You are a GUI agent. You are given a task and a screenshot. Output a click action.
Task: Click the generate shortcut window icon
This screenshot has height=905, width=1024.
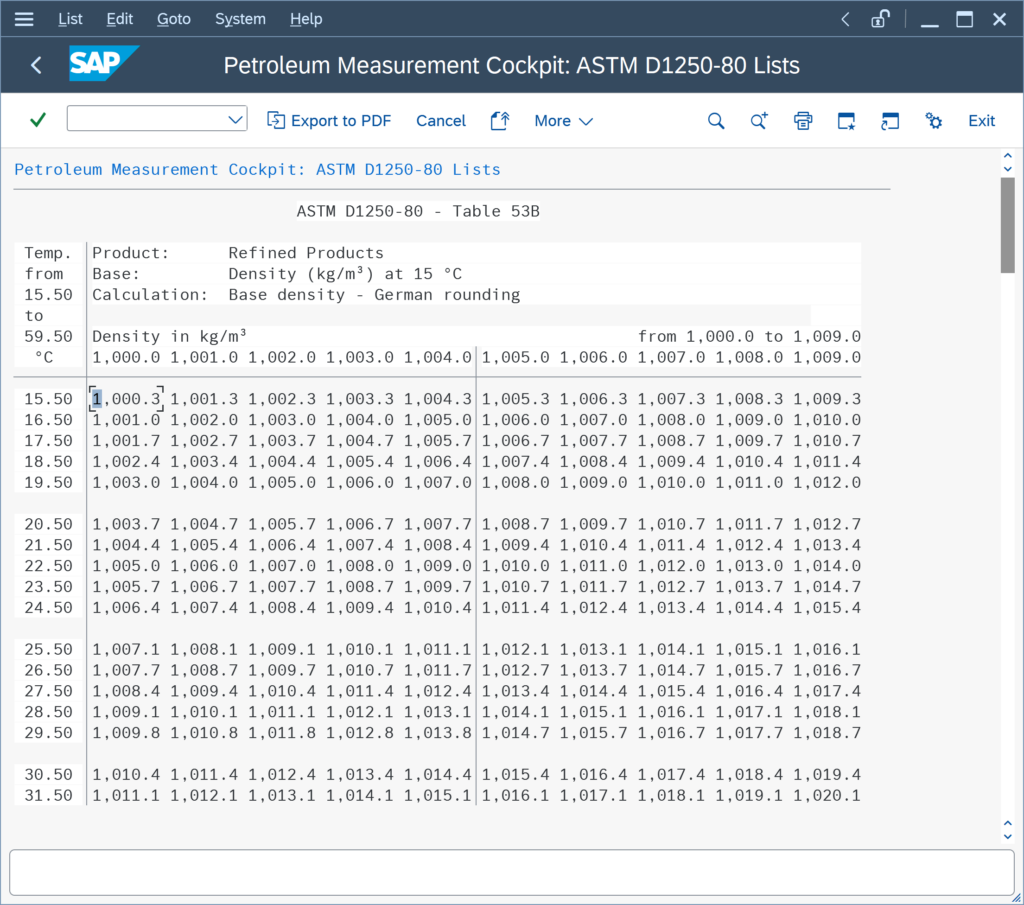889,121
